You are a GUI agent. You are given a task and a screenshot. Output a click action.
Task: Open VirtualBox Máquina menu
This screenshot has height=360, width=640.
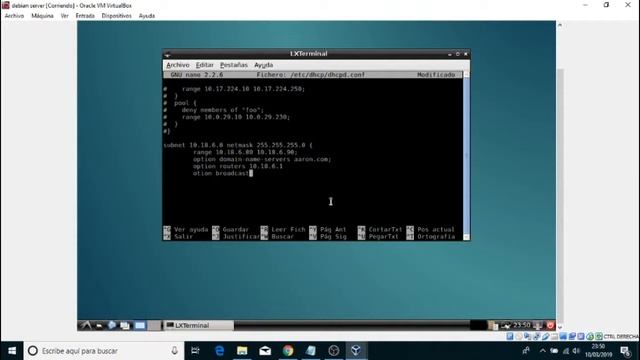point(42,16)
